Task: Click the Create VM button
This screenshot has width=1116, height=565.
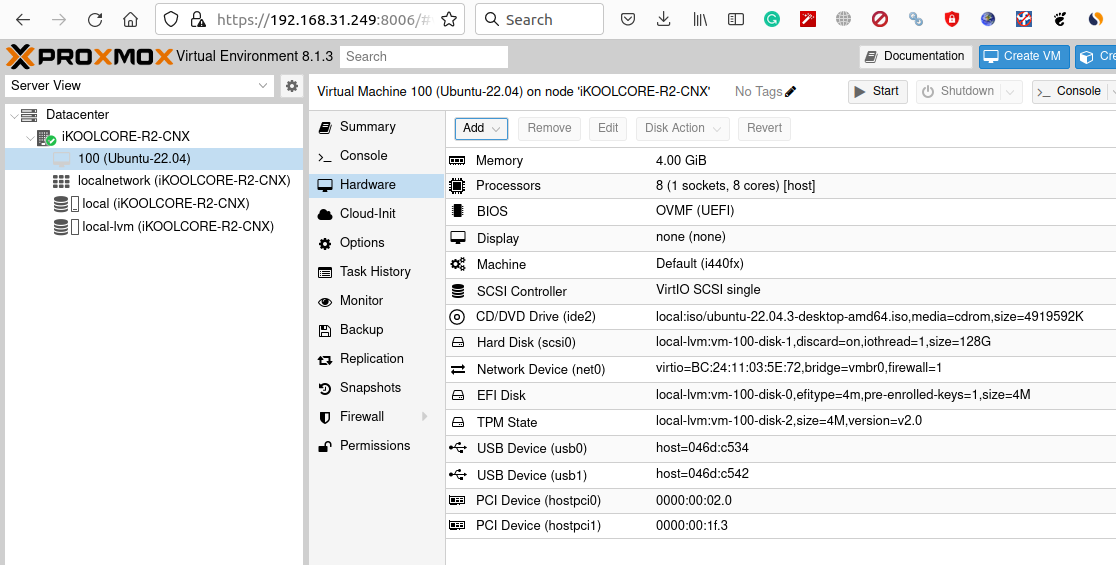Action: (1023, 56)
